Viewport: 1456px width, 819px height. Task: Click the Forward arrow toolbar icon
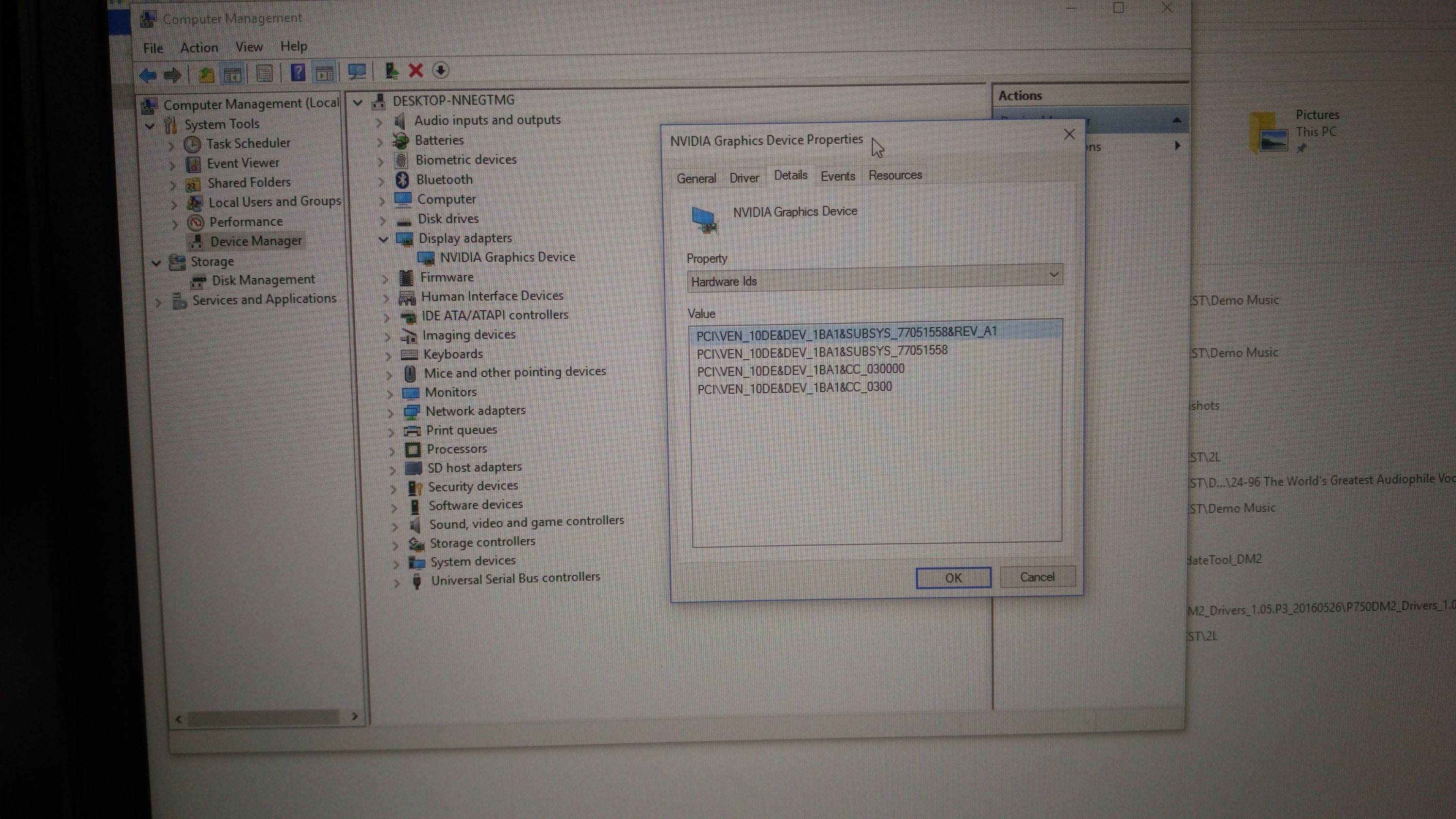click(172, 75)
